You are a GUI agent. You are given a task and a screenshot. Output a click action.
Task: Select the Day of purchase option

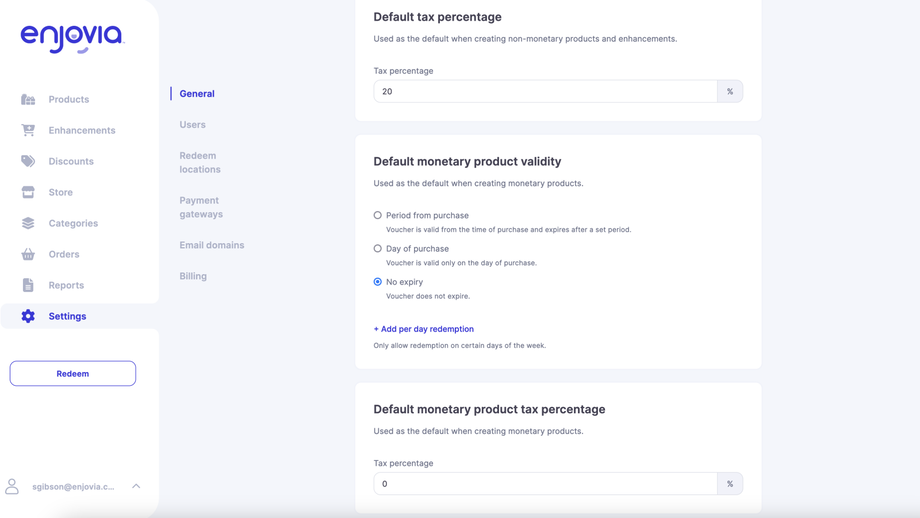click(378, 248)
